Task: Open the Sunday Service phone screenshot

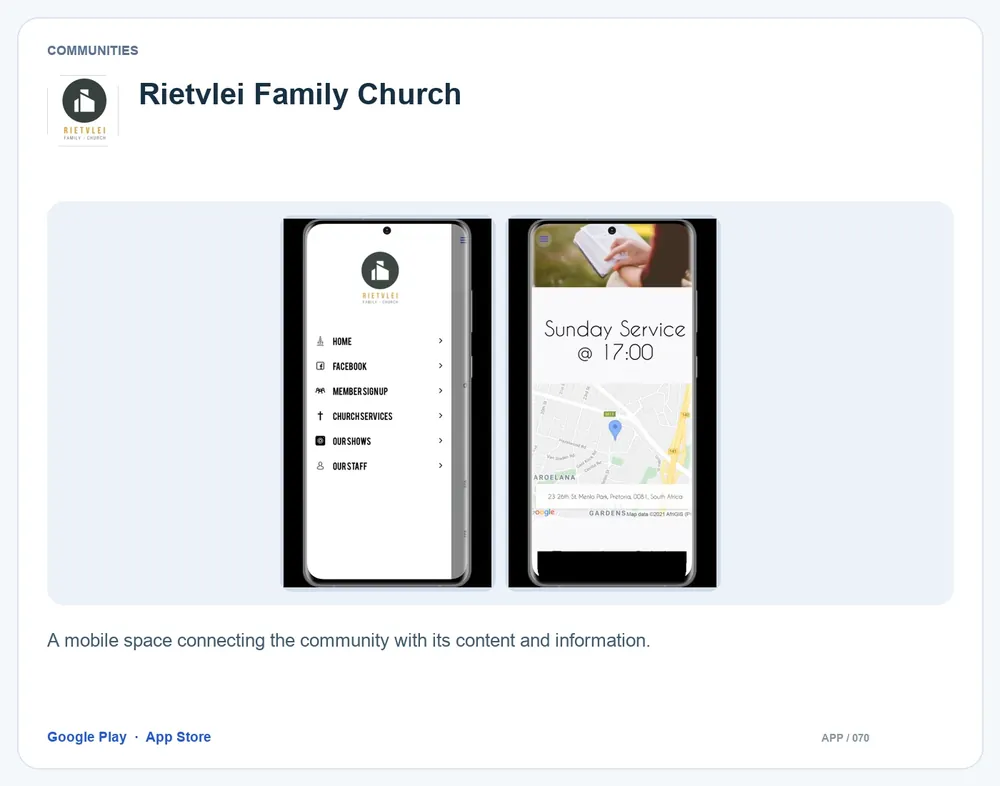Action: [612, 403]
